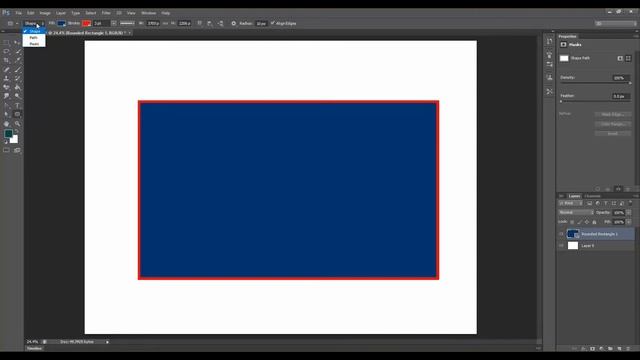Click the Radius input field

tap(261, 24)
